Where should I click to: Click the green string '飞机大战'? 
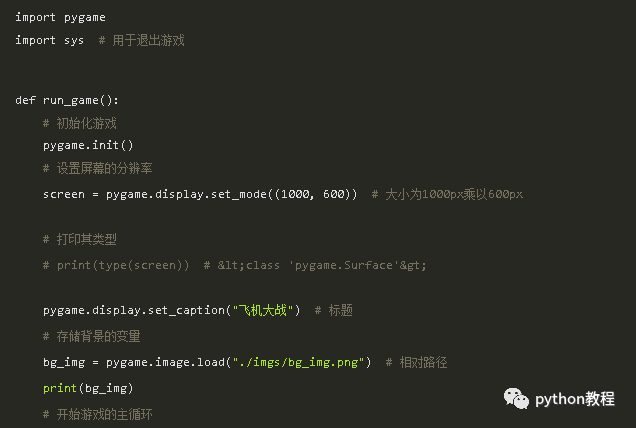(263, 310)
